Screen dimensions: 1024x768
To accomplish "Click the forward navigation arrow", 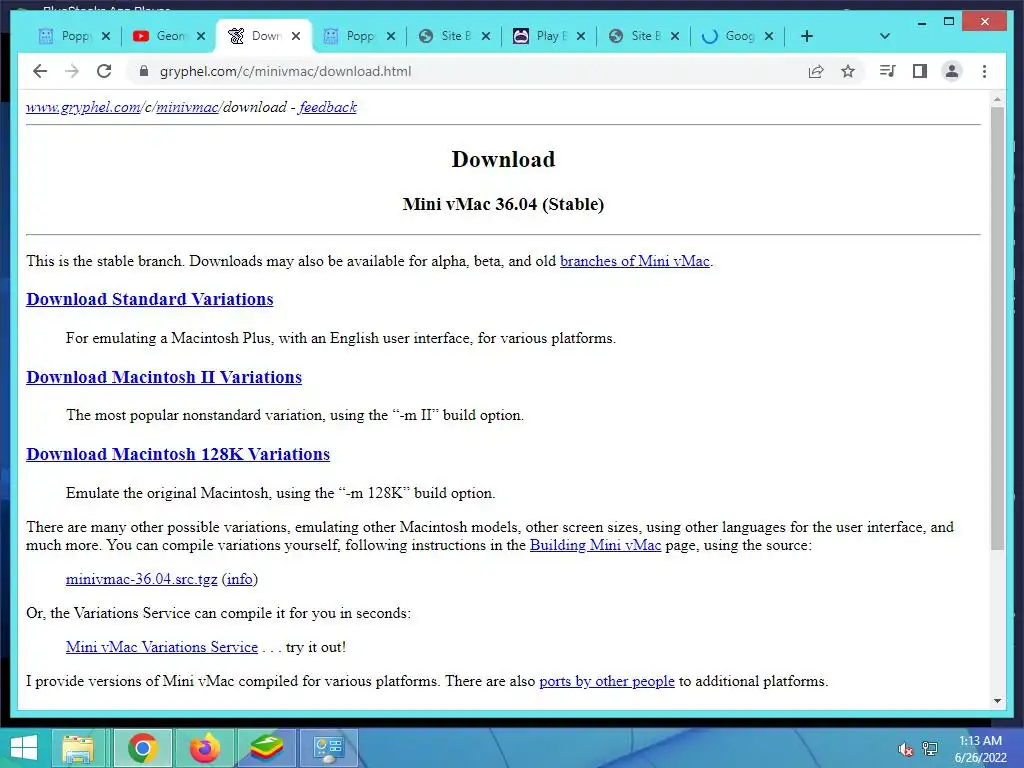I will click(72, 71).
